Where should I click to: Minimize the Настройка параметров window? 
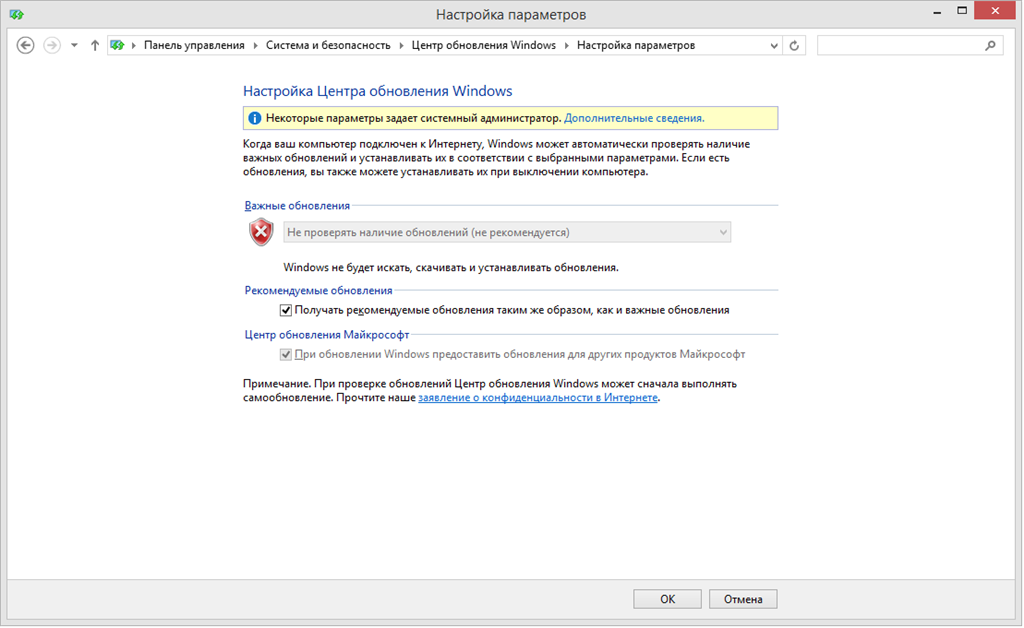tap(937, 12)
